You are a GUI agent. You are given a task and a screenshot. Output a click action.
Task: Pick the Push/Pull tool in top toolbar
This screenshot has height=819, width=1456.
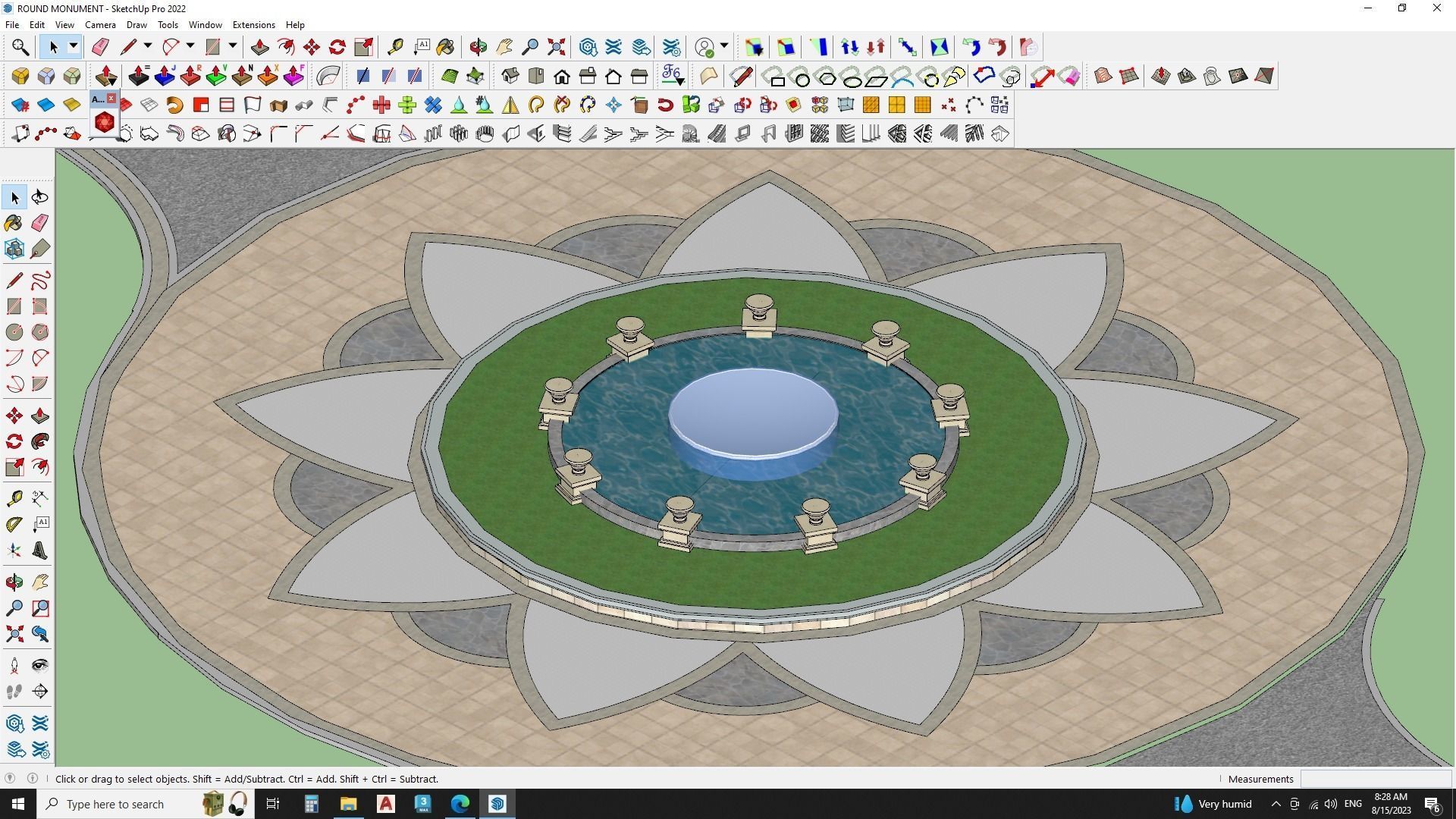click(x=259, y=47)
